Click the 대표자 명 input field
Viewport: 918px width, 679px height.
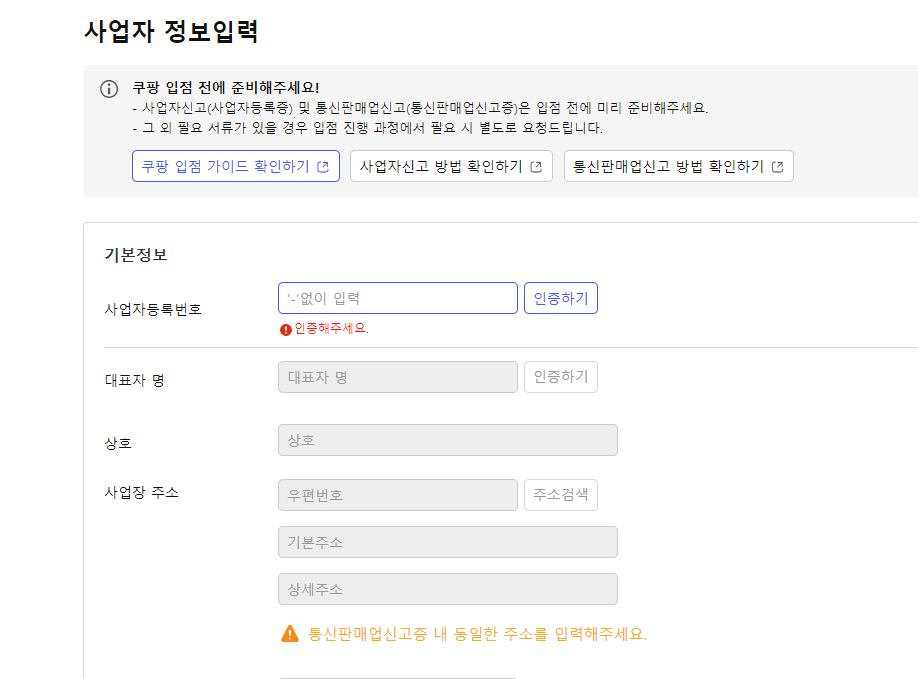(397, 377)
